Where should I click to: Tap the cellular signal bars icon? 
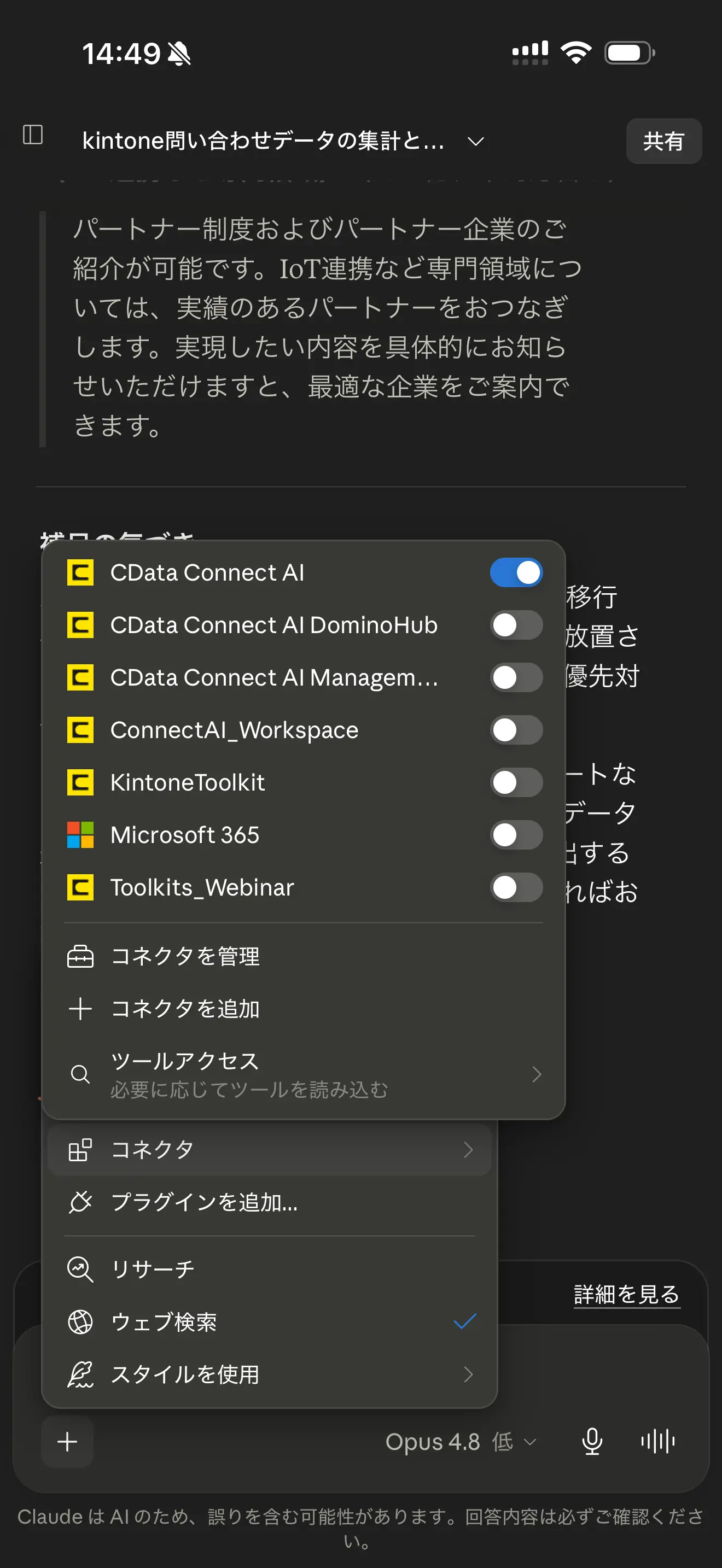(529, 53)
